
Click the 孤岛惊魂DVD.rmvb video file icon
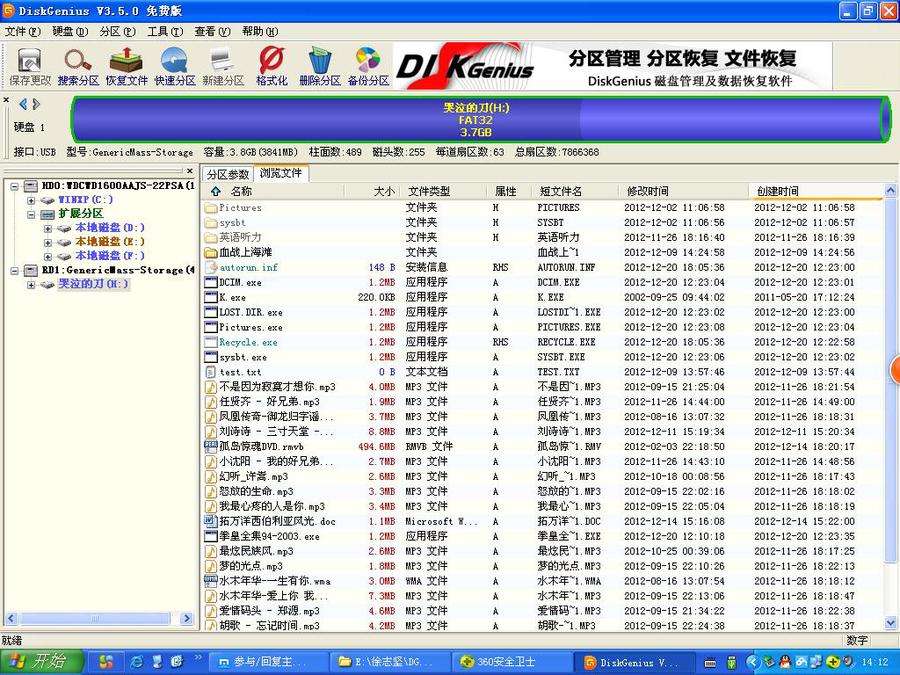tap(211, 446)
